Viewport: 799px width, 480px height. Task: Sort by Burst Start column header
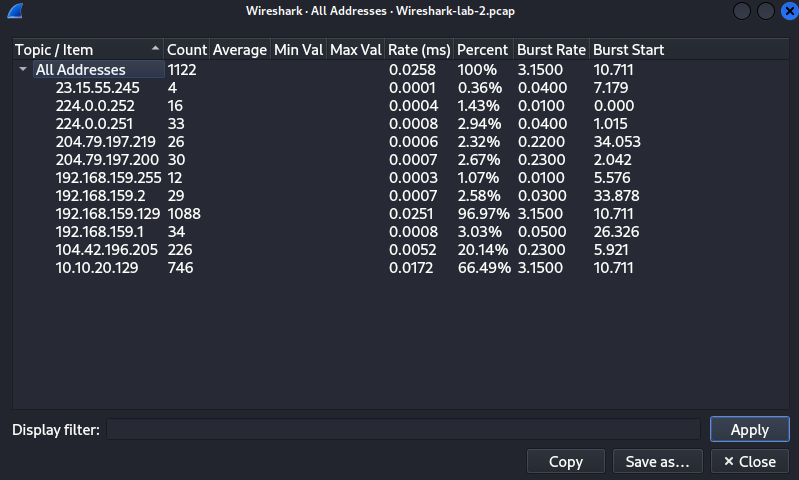628,49
